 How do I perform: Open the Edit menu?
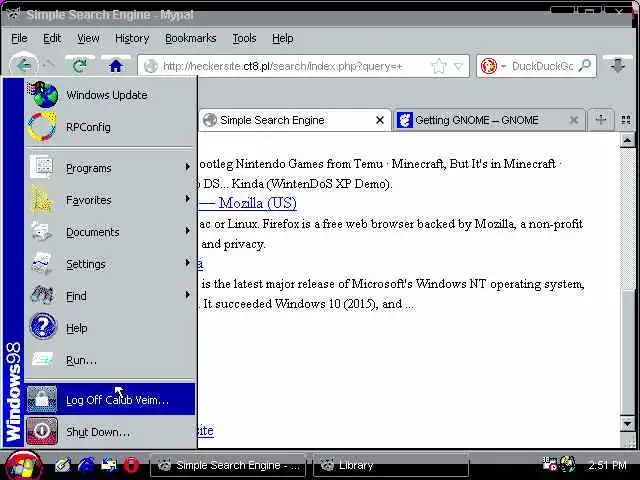click(52, 38)
